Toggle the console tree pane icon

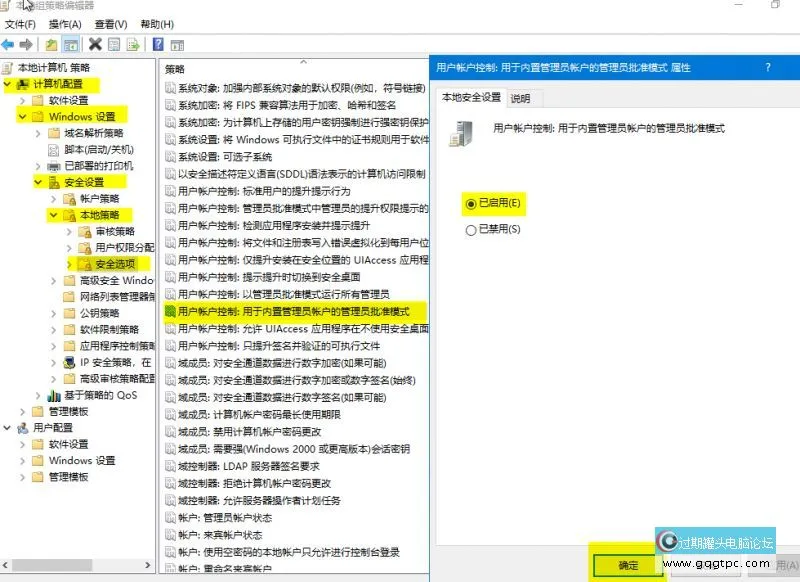pyautogui.click(x=72, y=45)
